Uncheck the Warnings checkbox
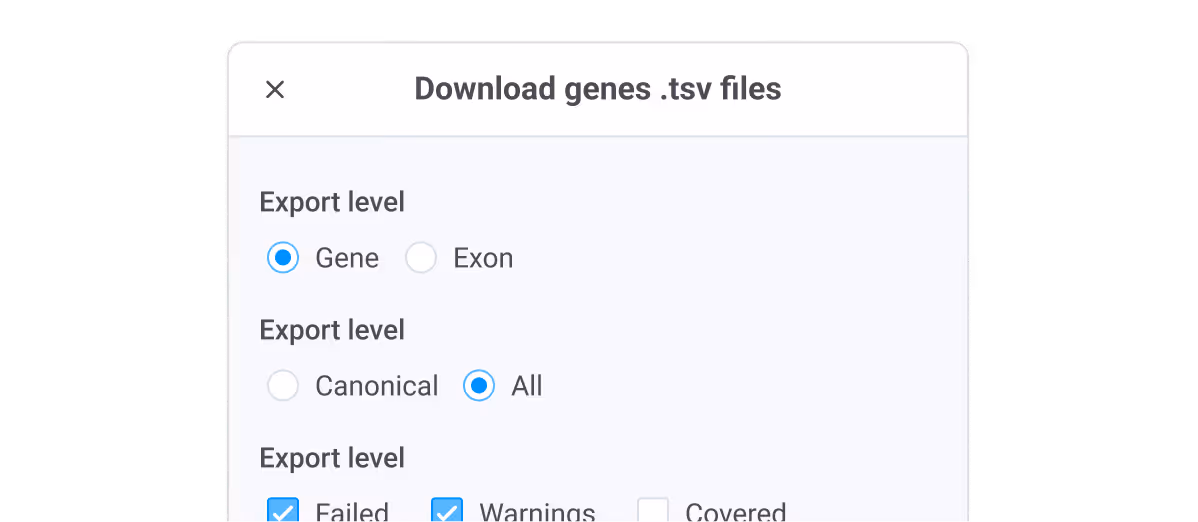 tap(447, 510)
